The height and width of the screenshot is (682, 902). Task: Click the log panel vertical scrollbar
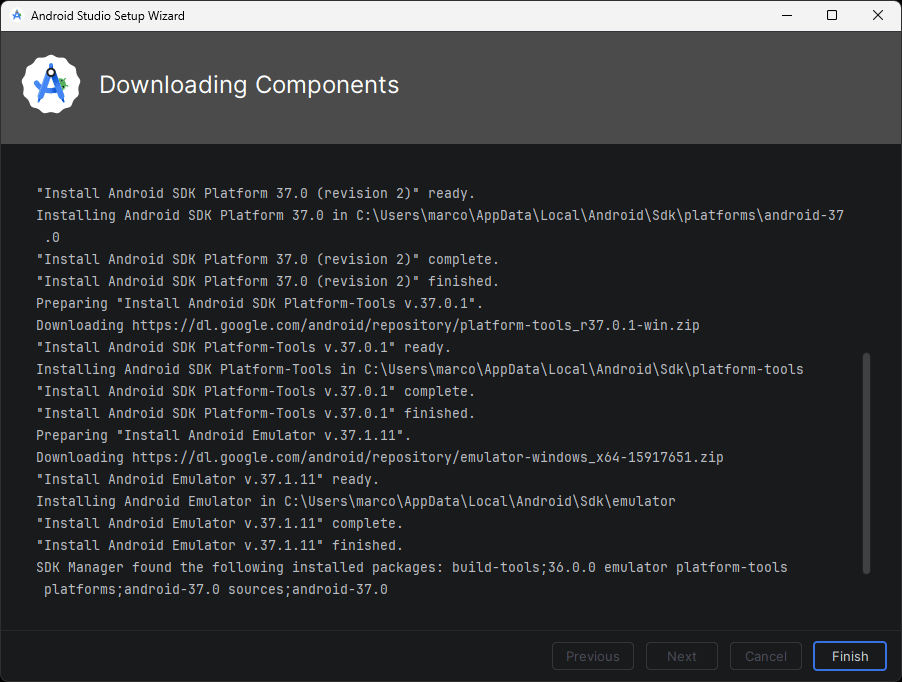point(866,463)
